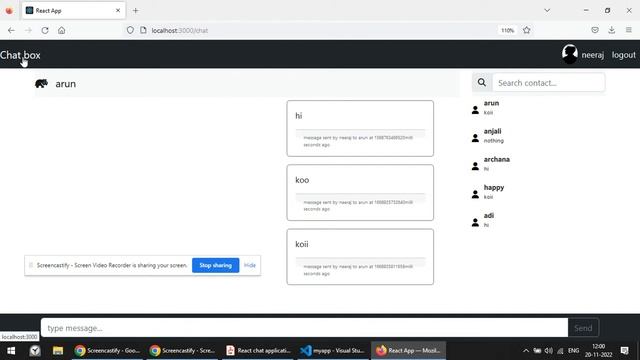Reset the 110% zoom level badge
Image resolution: width=640 pixels, height=360 pixels.
tap(507, 30)
